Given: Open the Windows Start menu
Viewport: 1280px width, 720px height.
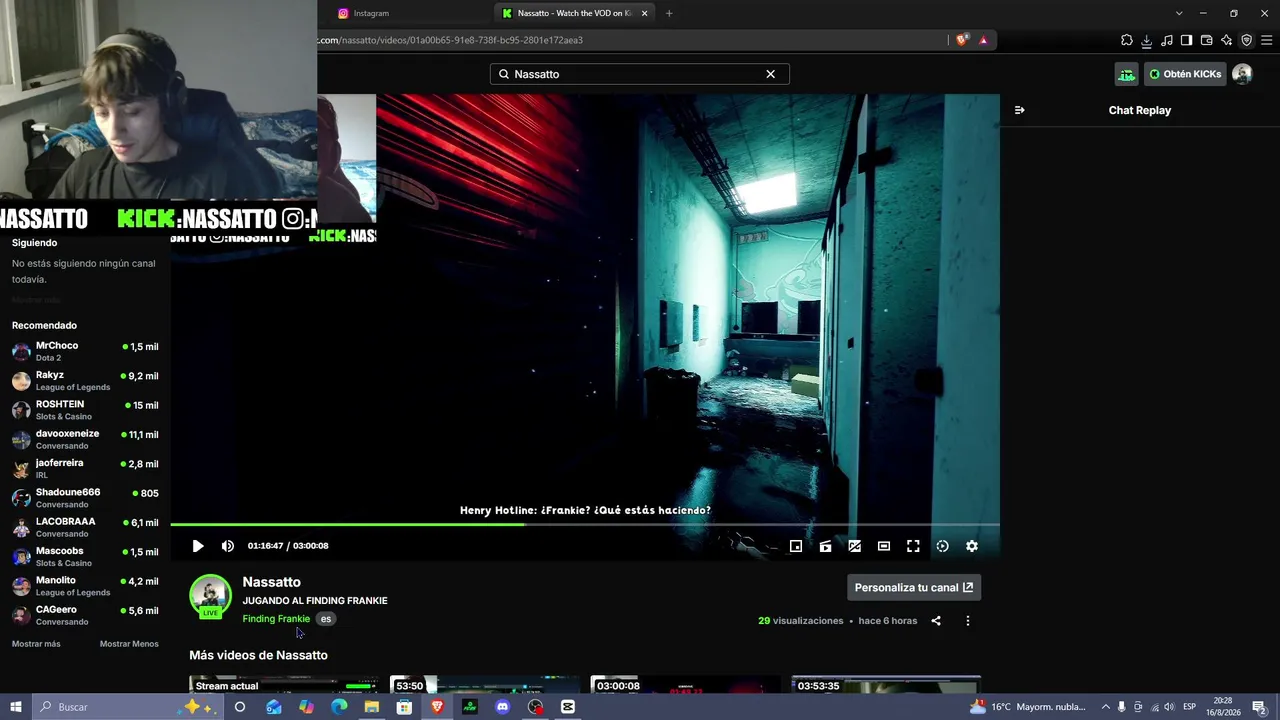Looking at the screenshot, I should pos(16,707).
